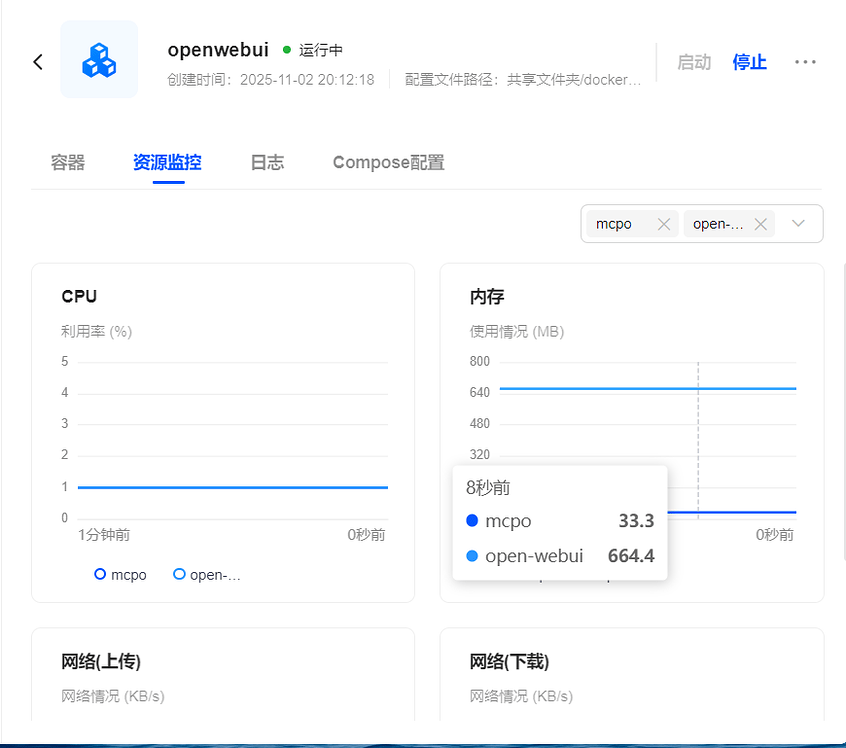Click the 1分钟前 axis label on CPU chart
The height and width of the screenshot is (748, 846).
pos(104,535)
